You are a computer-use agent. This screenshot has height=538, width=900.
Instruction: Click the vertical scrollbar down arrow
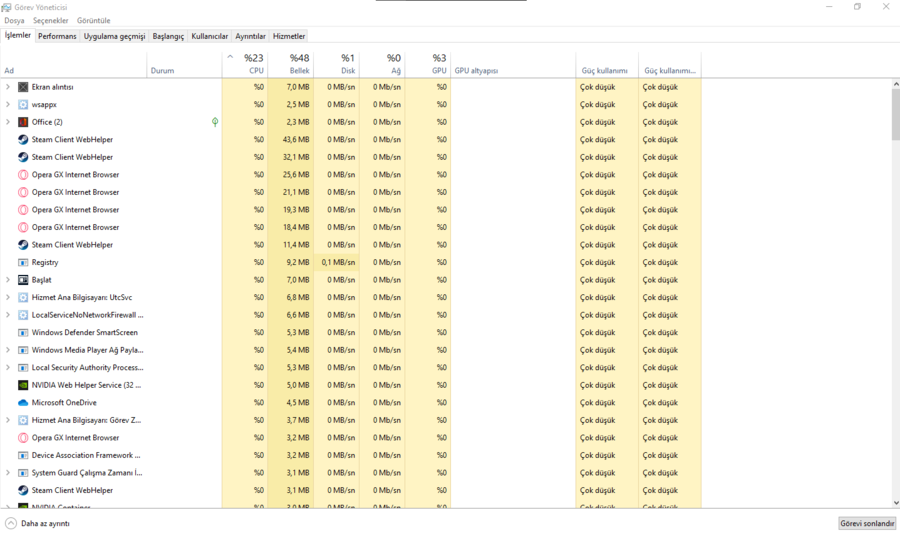click(895, 503)
